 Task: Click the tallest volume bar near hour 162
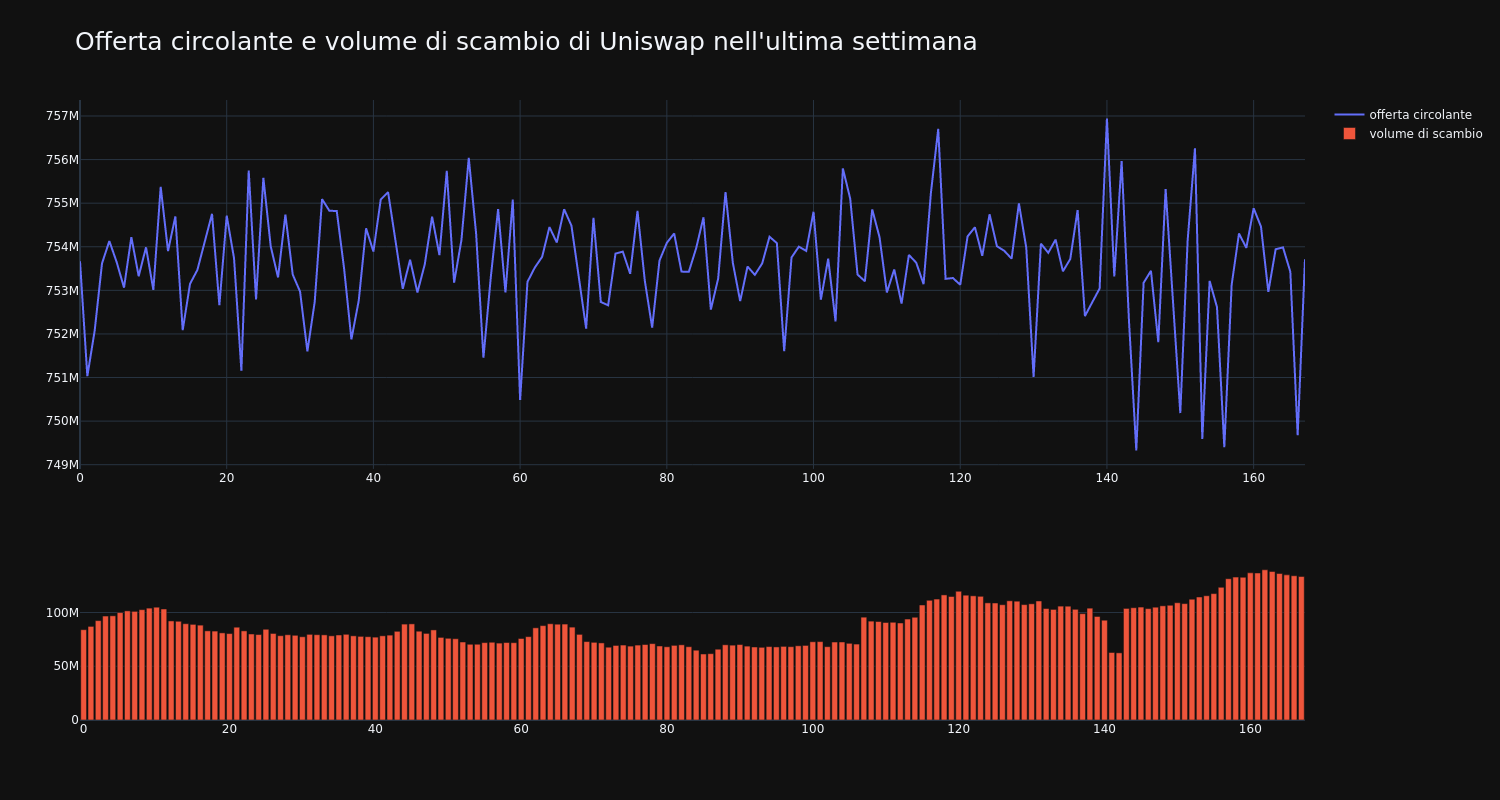1265,645
